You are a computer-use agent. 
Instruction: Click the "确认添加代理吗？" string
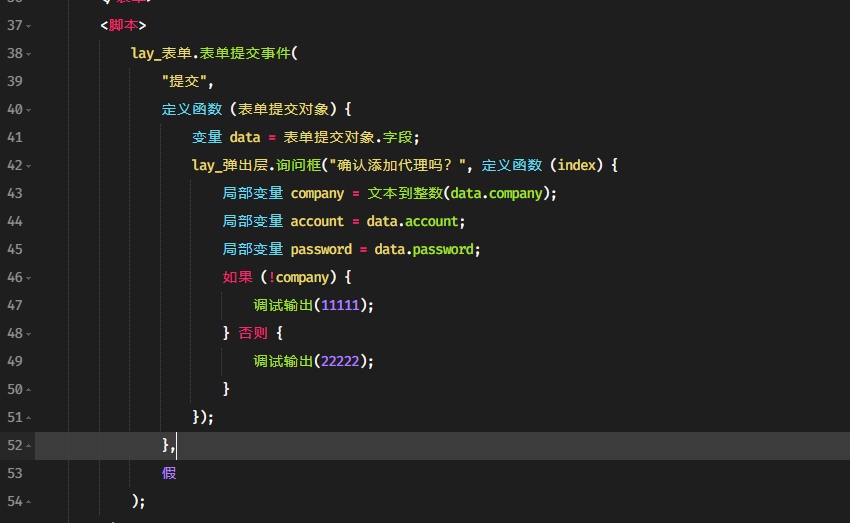point(397,165)
